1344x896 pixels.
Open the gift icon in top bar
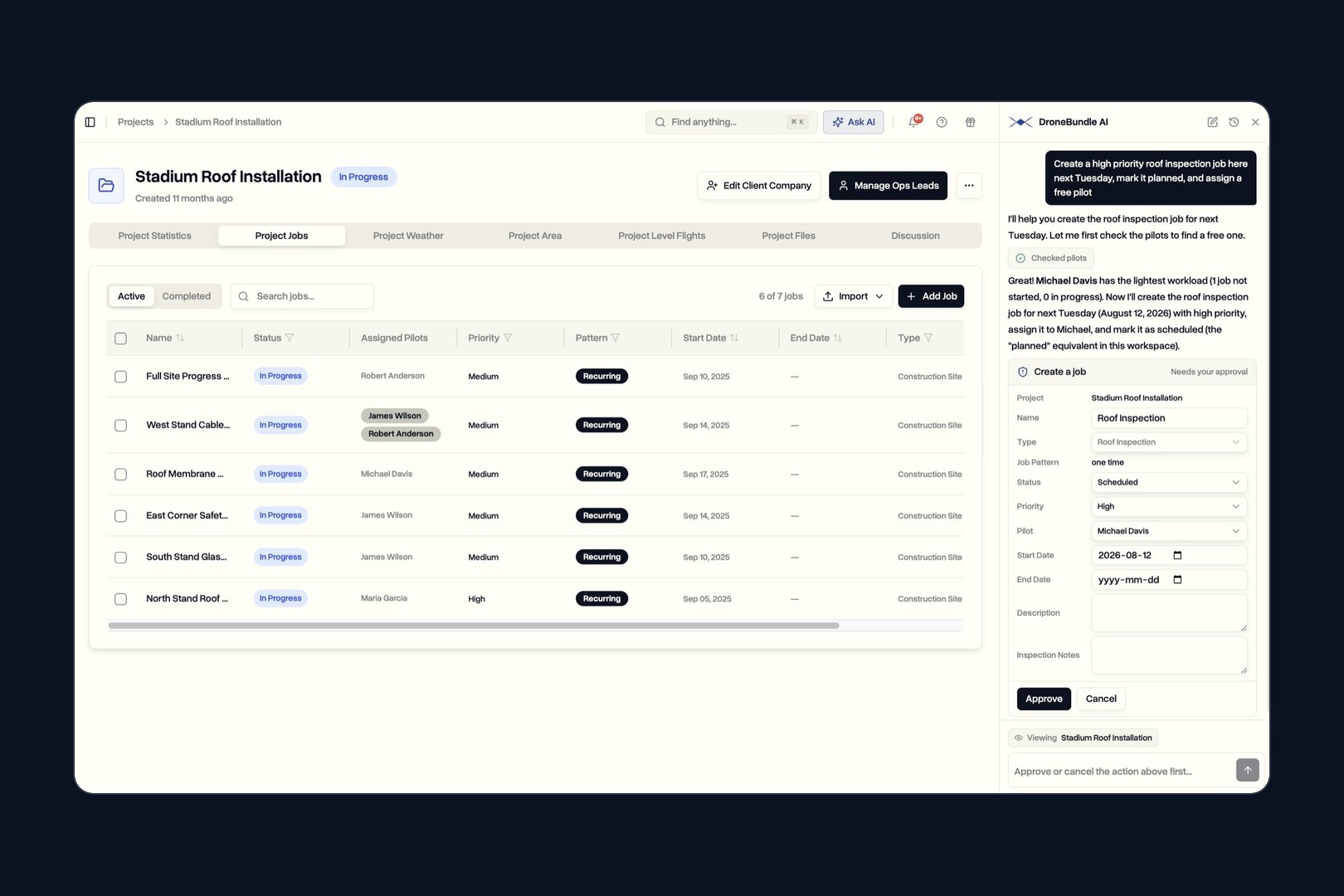click(970, 122)
